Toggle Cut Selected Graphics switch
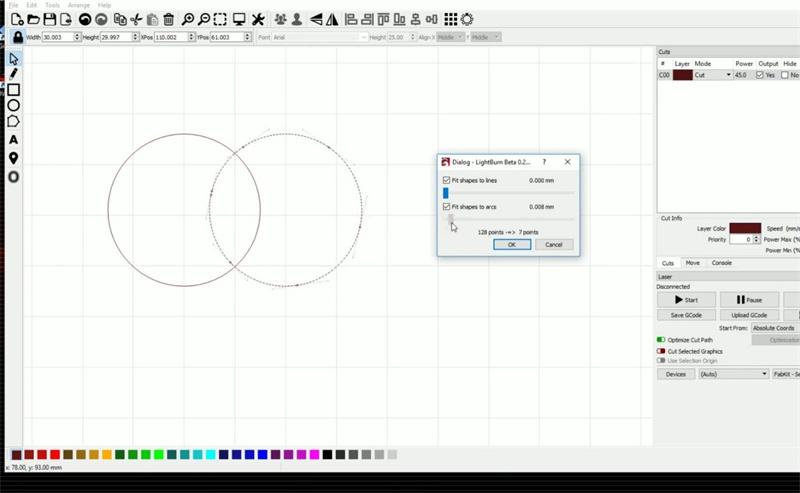This screenshot has width=800, height=493. (x=661, y=351)
